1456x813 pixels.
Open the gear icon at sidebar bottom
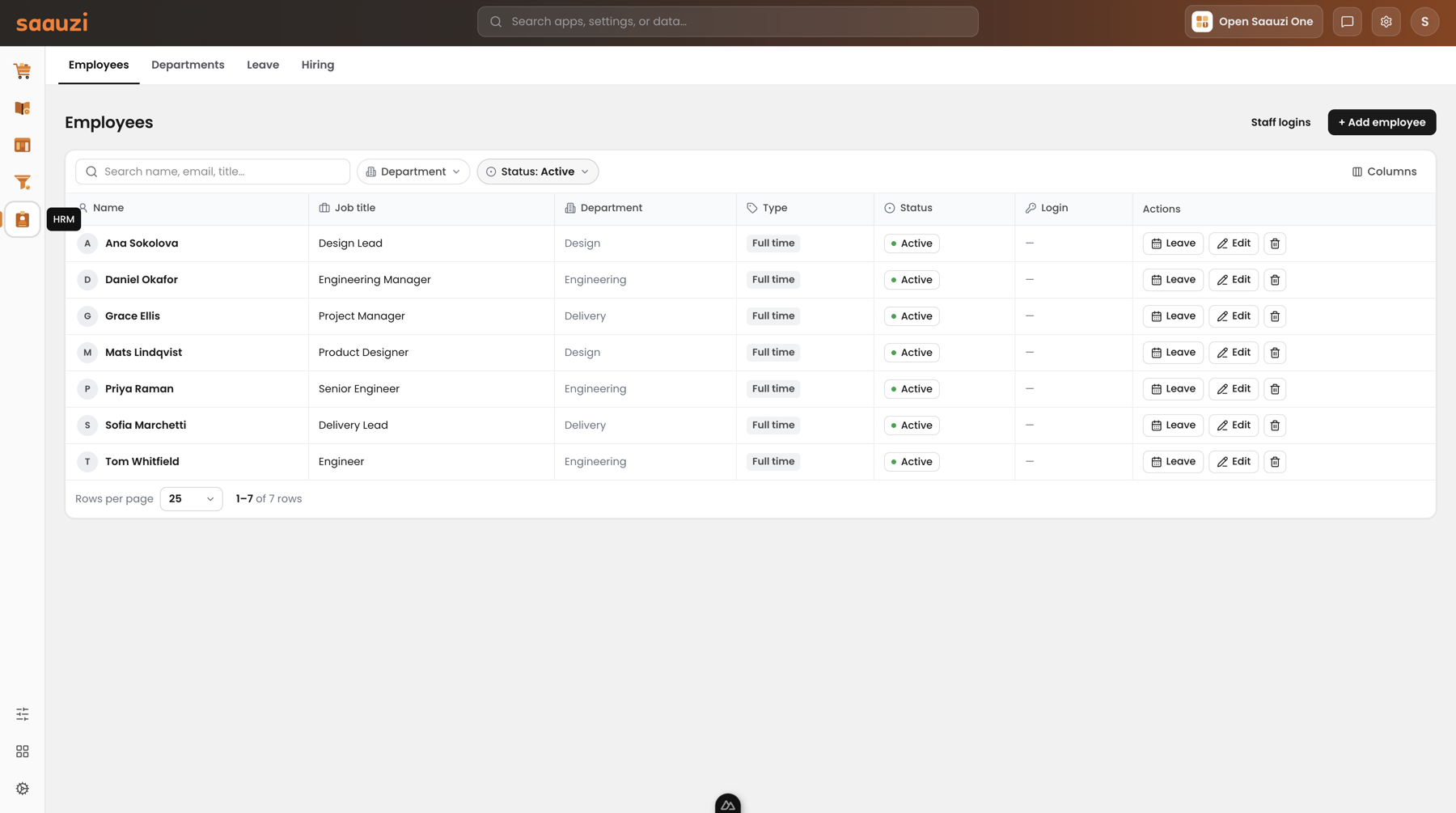click(23, 789)
